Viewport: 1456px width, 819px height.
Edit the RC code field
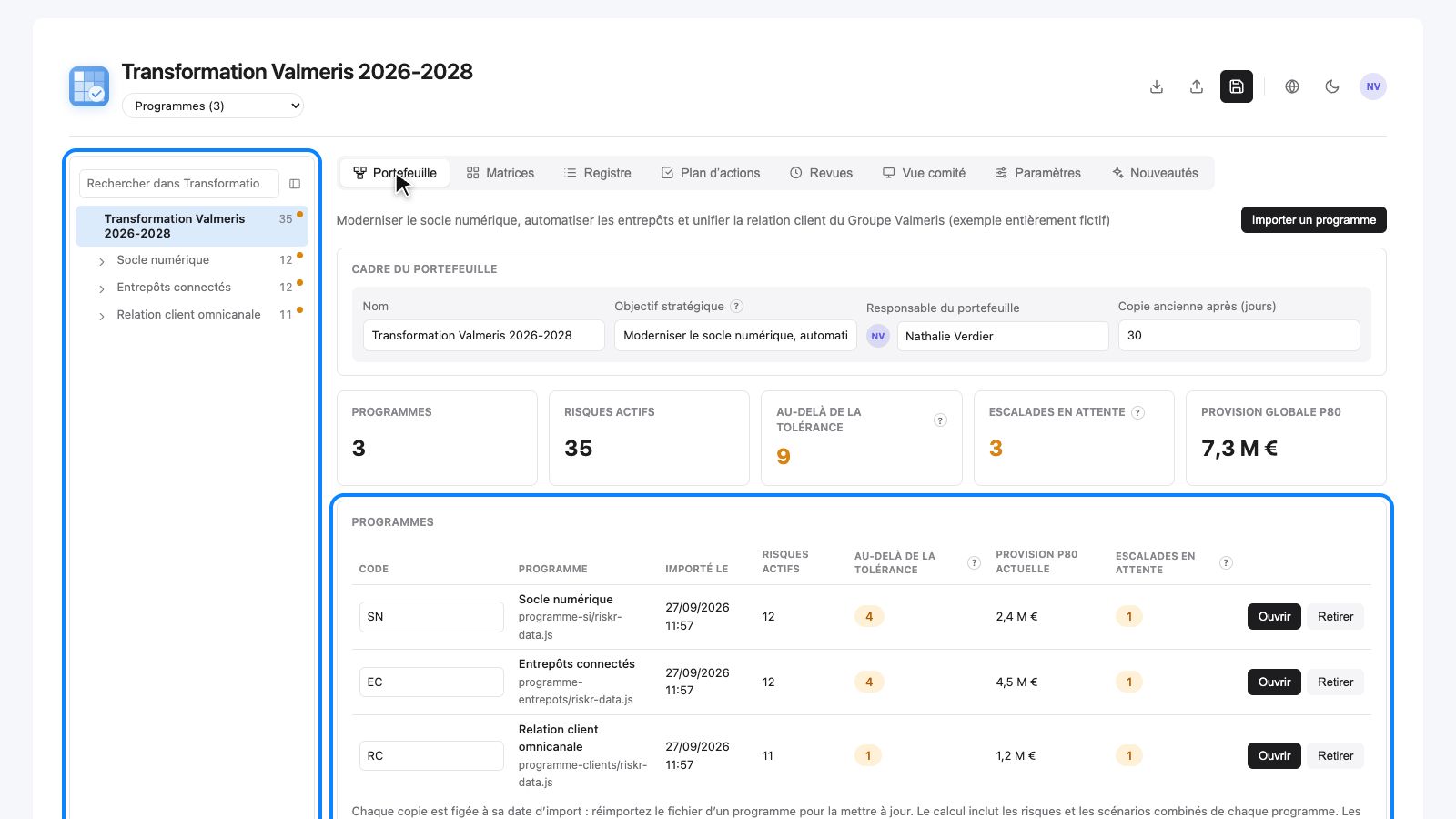[x=431, y=755]
